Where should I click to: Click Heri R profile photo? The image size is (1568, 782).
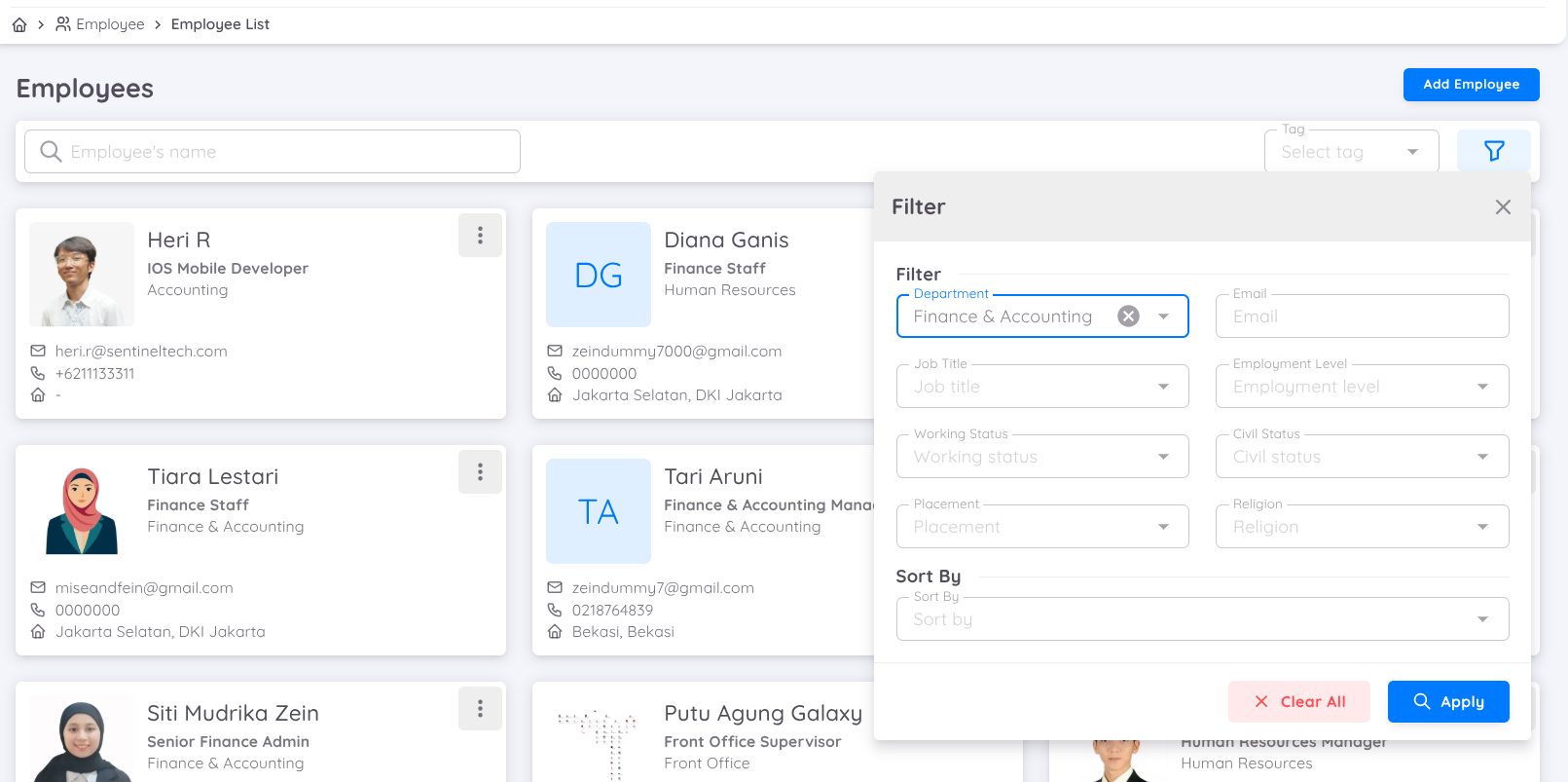click(x=82, y=275)
